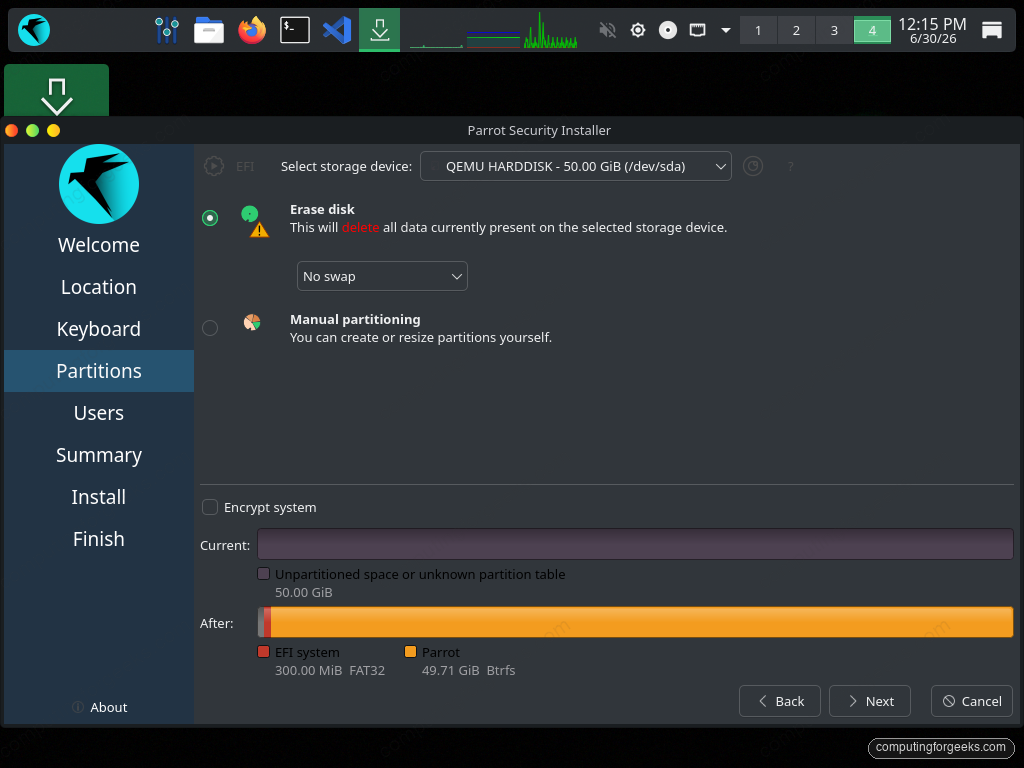Open the No swap dropdown

pyautogui.click(x=382, y=276)
